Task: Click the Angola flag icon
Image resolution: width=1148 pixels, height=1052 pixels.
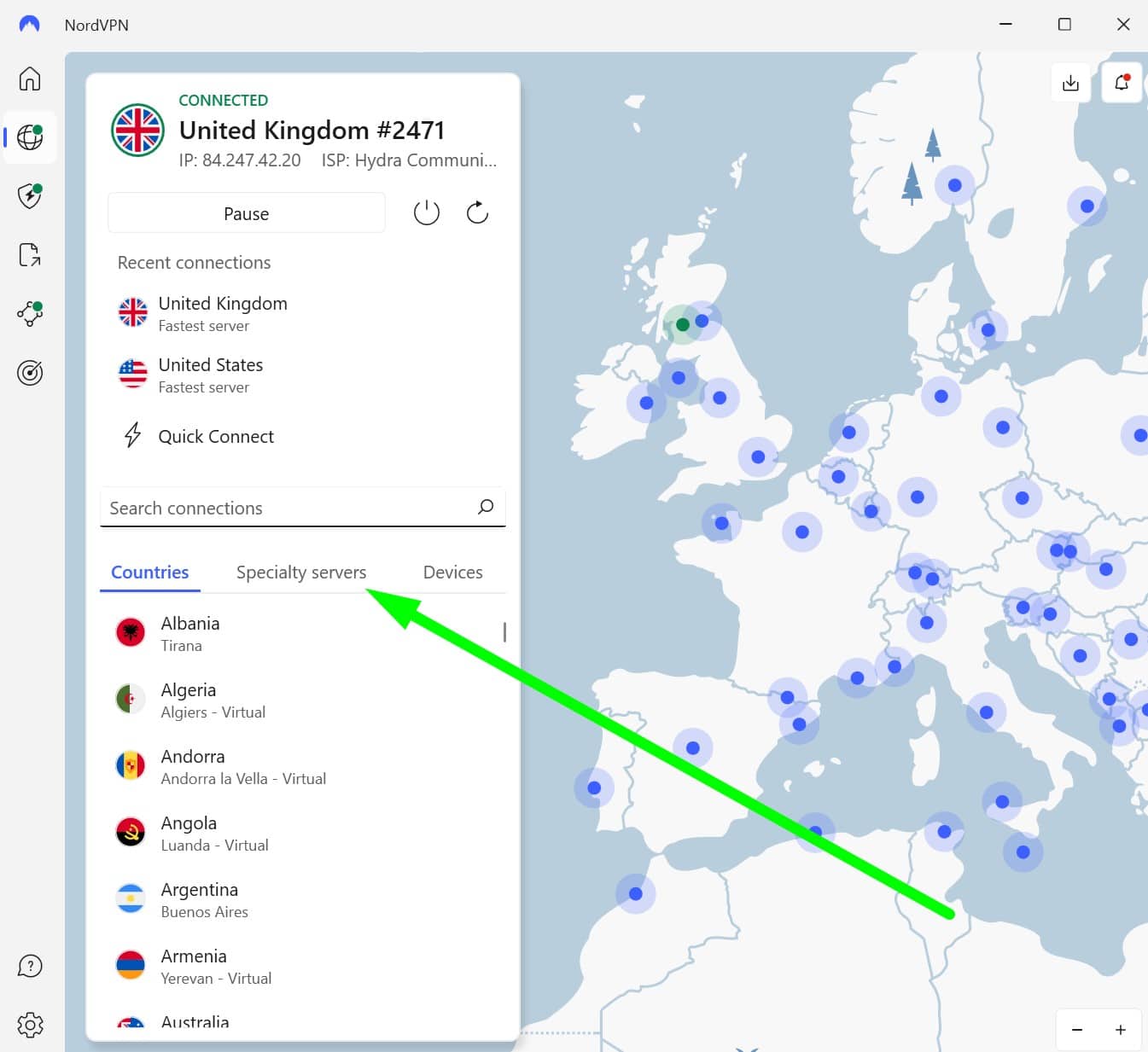Action: [x=131, y=832]
